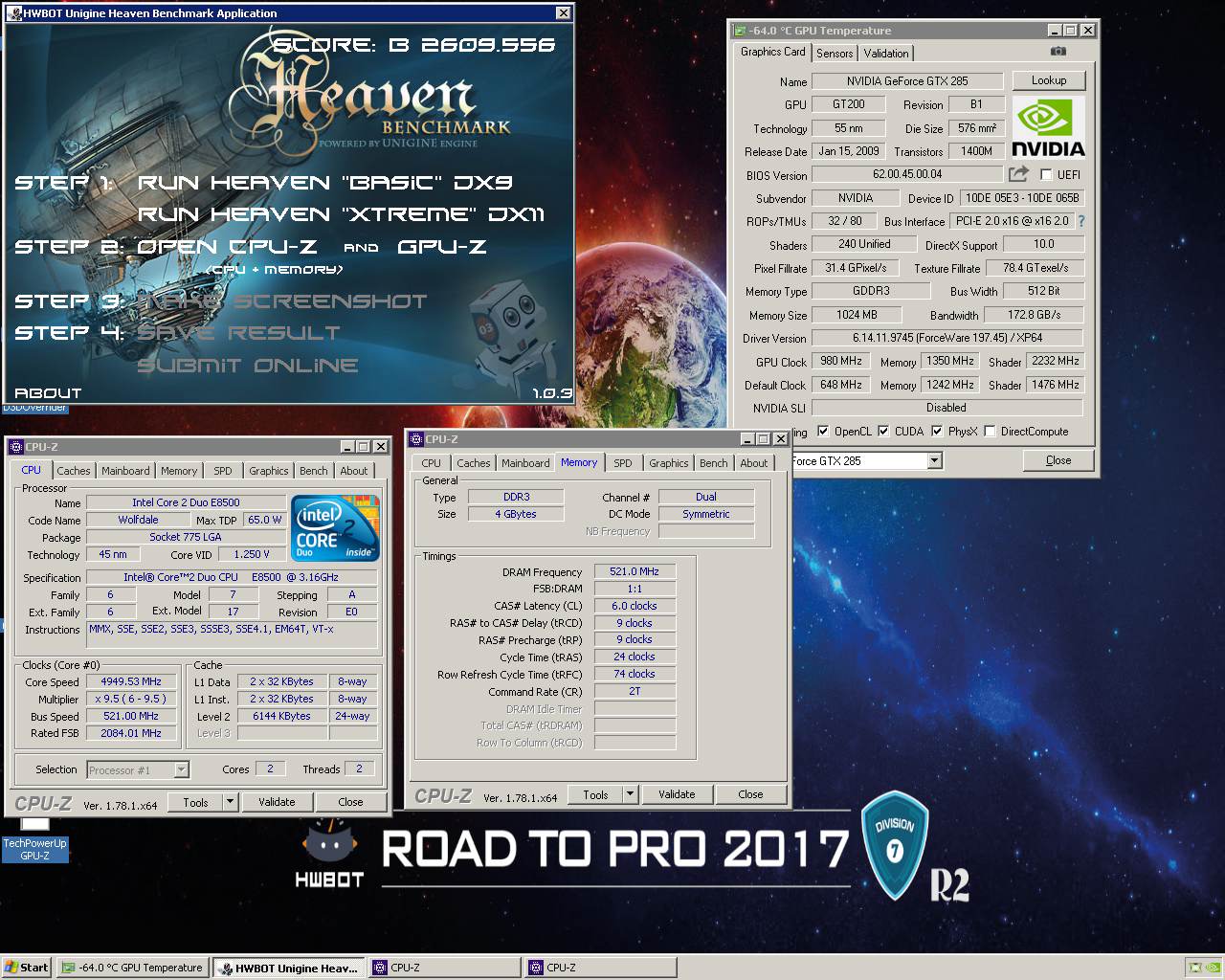Open the Processor #1 selection dropdown
Image resolution: width=1225 pixels, height=980 pixels.
click(x=181, y=769)
